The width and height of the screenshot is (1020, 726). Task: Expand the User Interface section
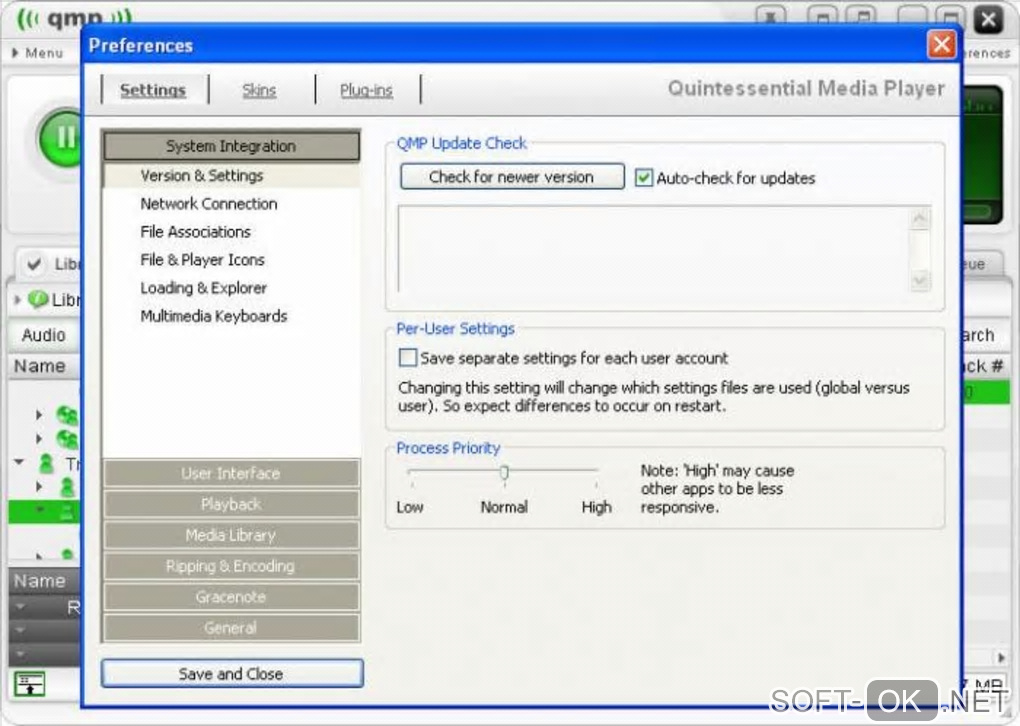231,474
